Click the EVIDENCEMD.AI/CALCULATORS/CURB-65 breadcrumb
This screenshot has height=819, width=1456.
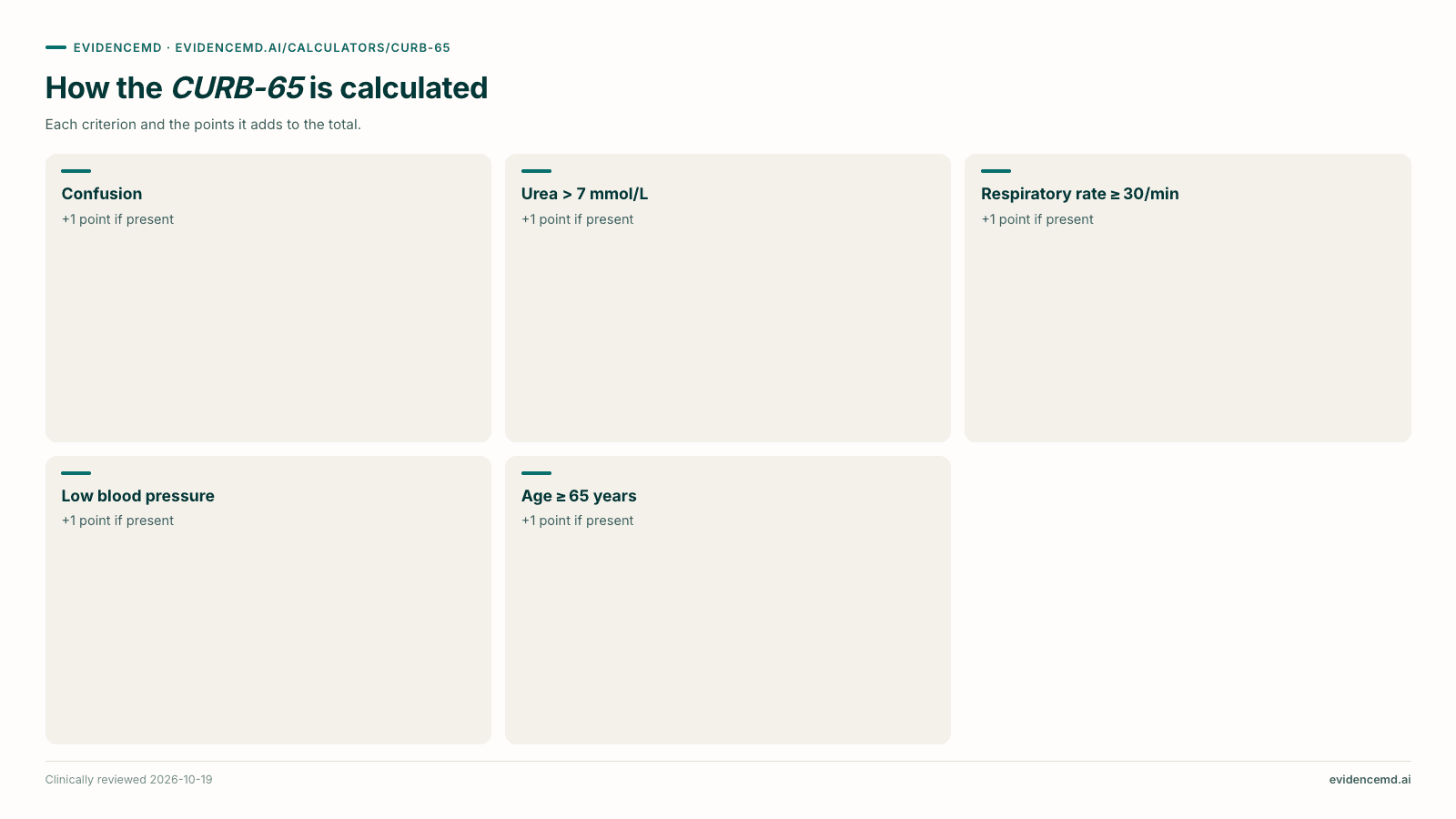click(313, 48)
